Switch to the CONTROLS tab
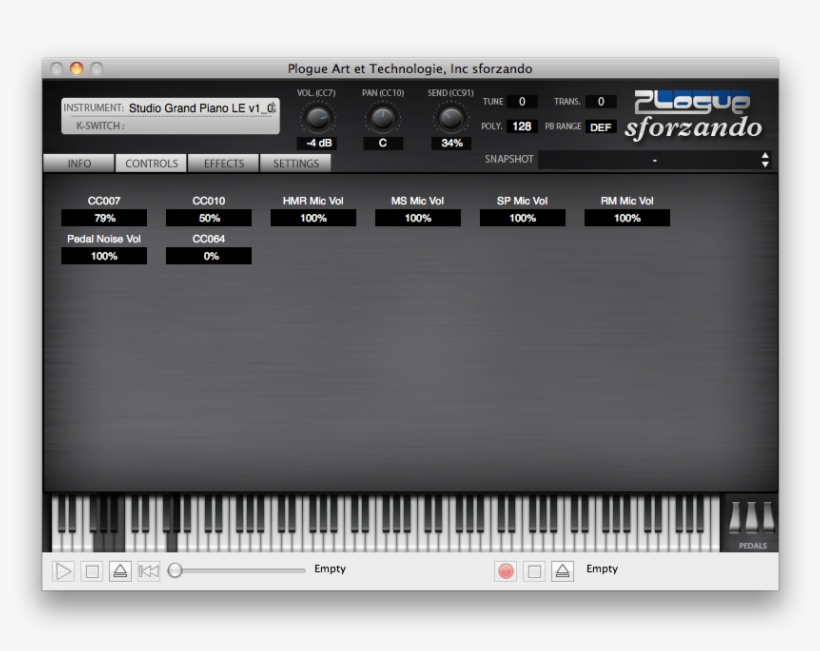Image resolution: width=820 pixels, height=651 pixels. click(x=151, y=163)
